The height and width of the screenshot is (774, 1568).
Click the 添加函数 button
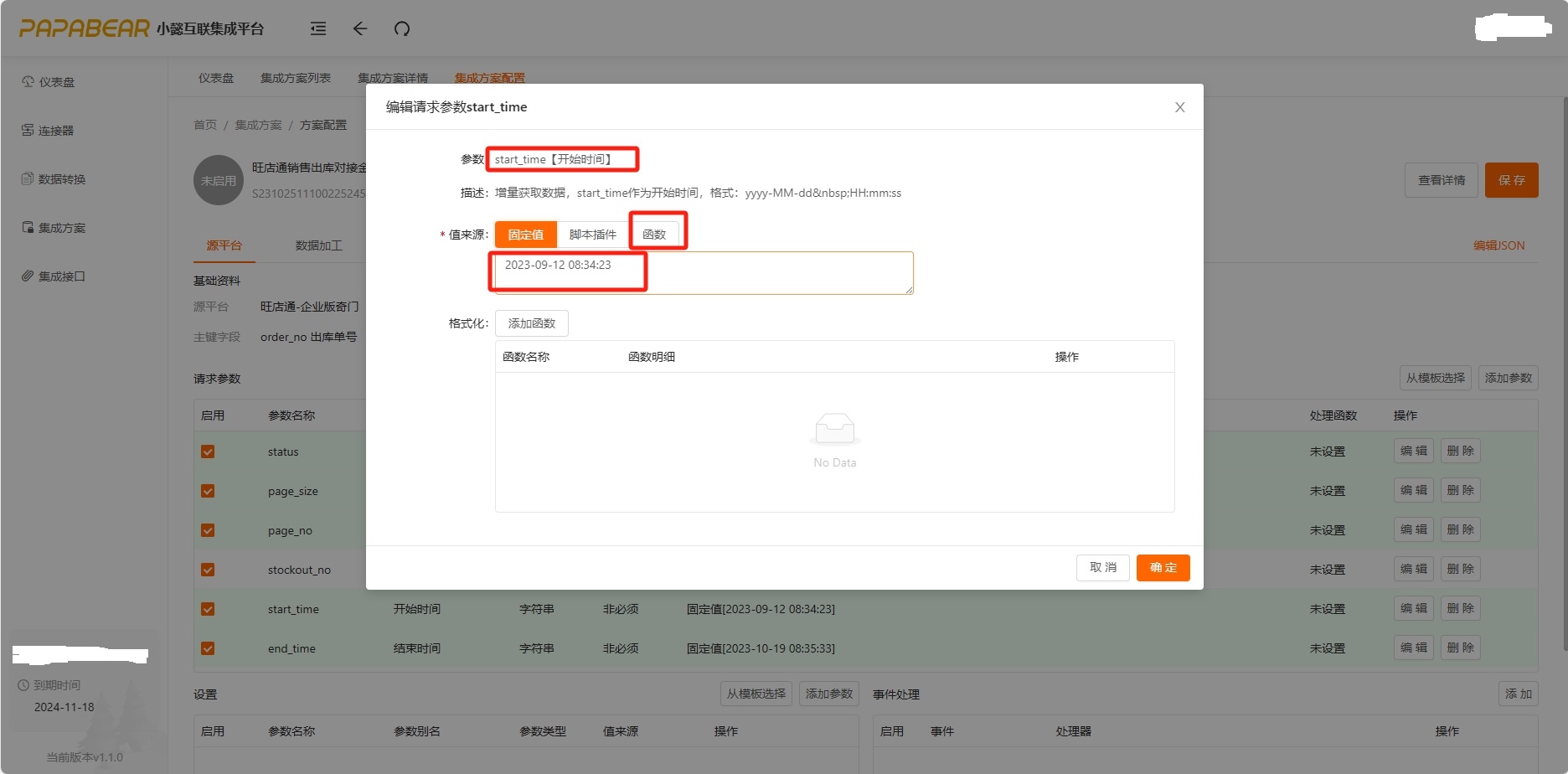coord(531,323)
